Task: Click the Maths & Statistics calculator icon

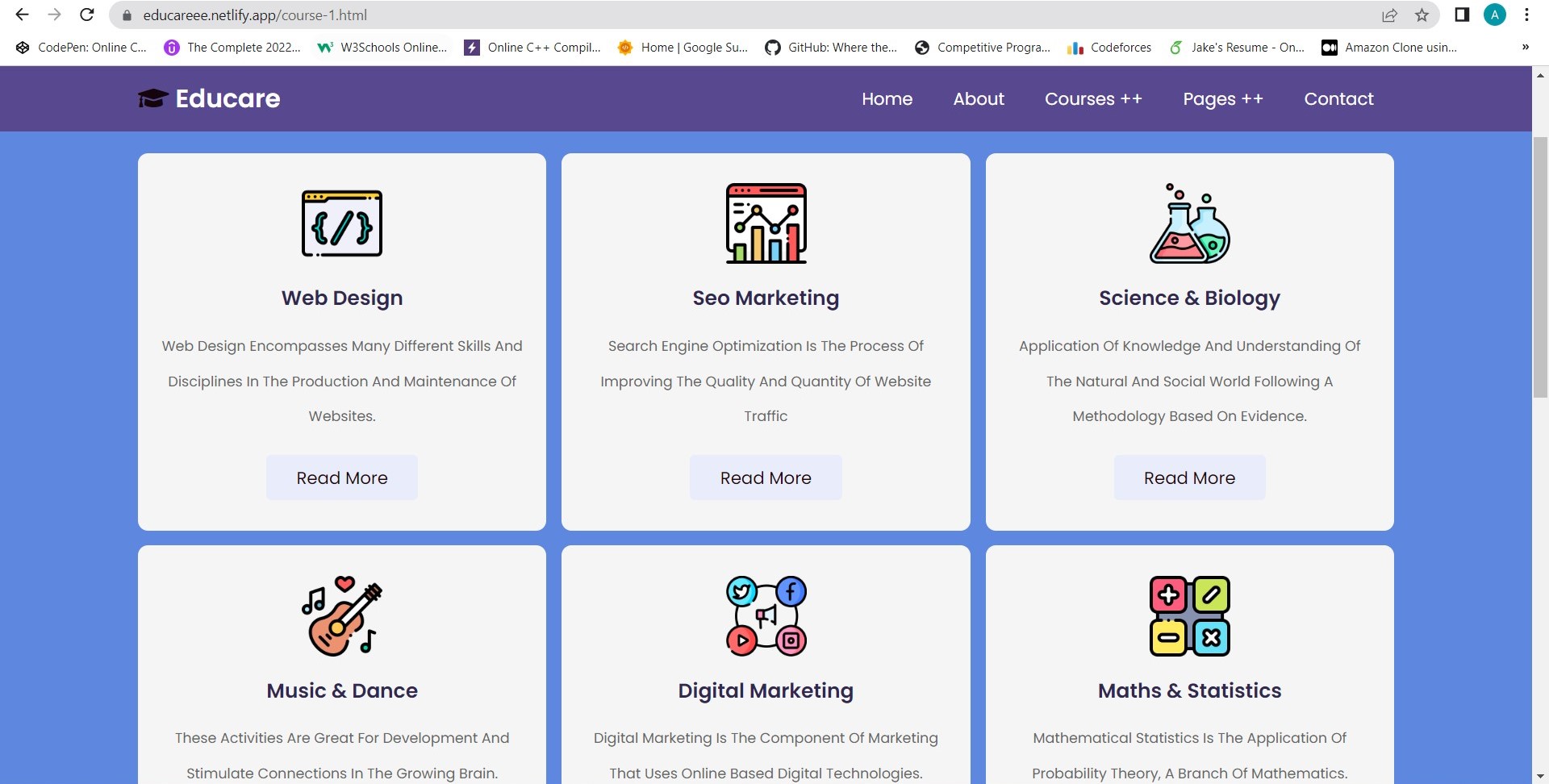Action: pos(1188,615)
